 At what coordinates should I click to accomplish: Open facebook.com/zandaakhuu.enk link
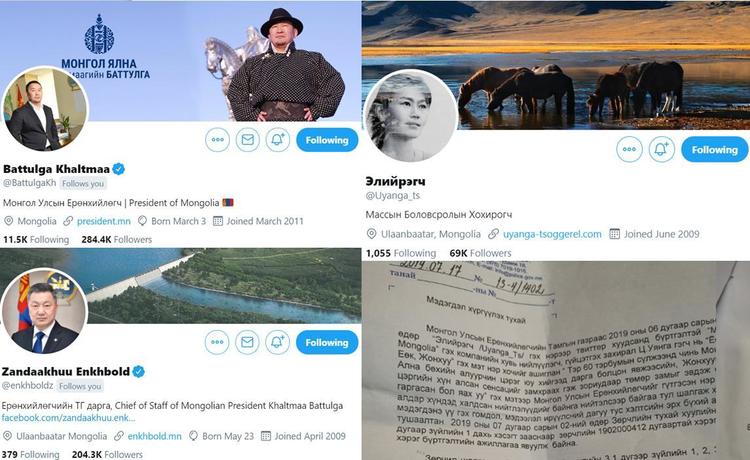click(x=68, y=417)
